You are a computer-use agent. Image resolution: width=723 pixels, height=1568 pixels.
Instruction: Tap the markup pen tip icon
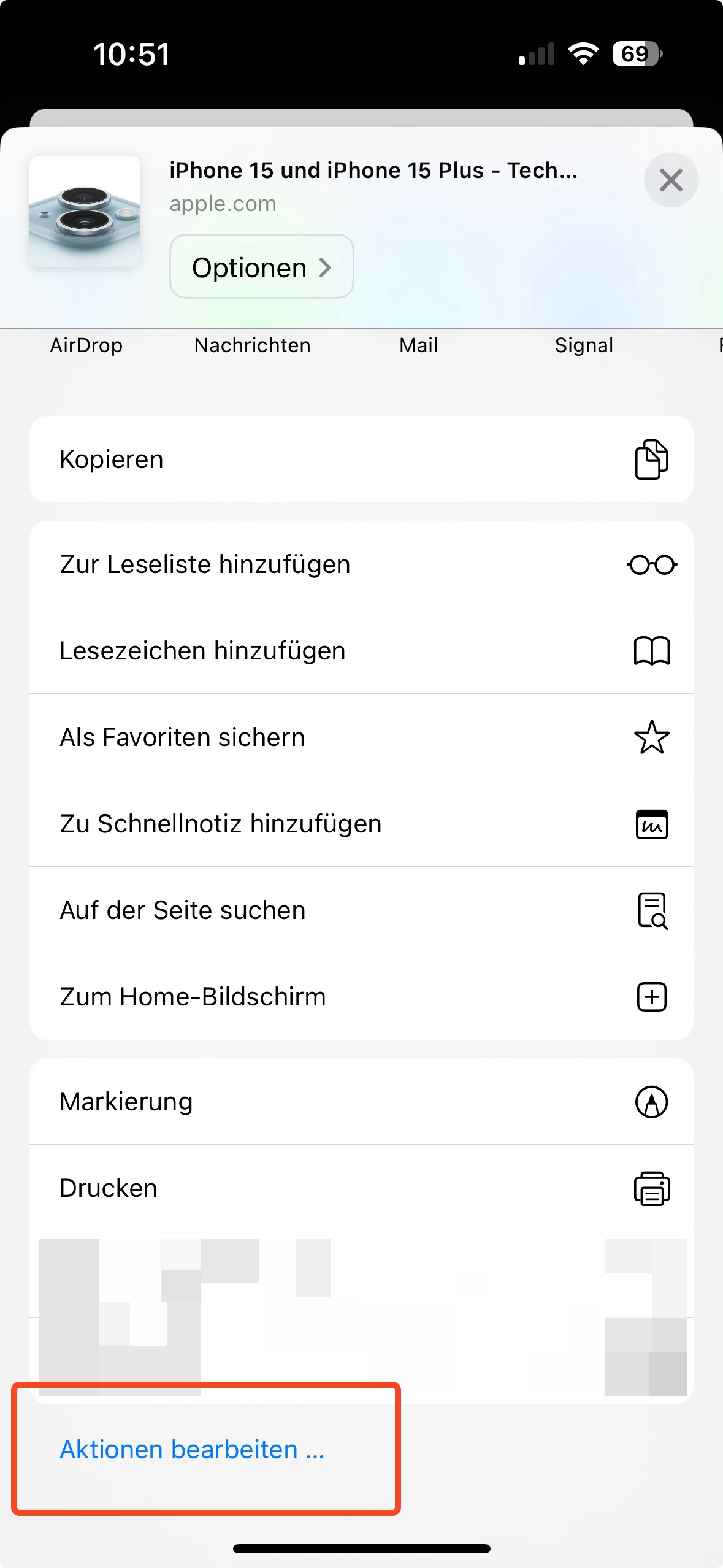[651, 1102]
